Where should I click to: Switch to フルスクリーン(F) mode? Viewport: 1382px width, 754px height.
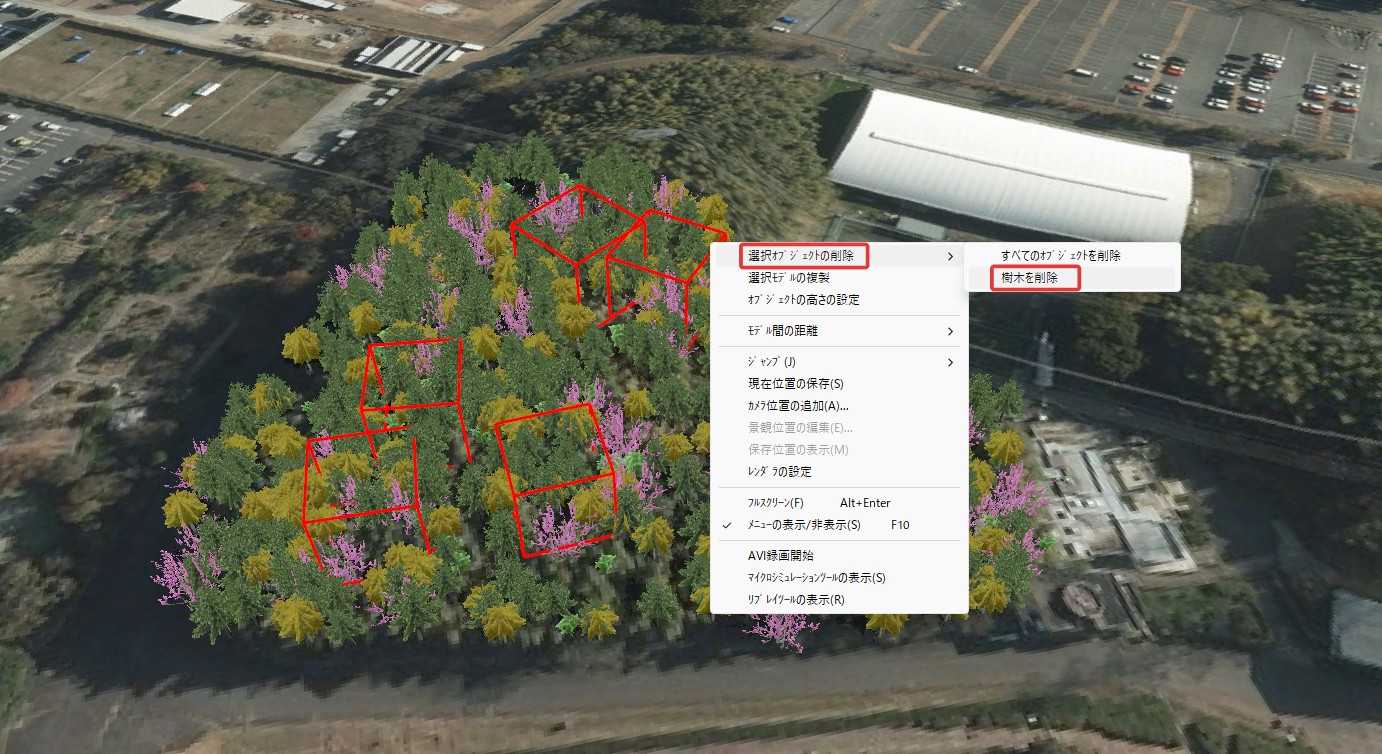(776, 503)
